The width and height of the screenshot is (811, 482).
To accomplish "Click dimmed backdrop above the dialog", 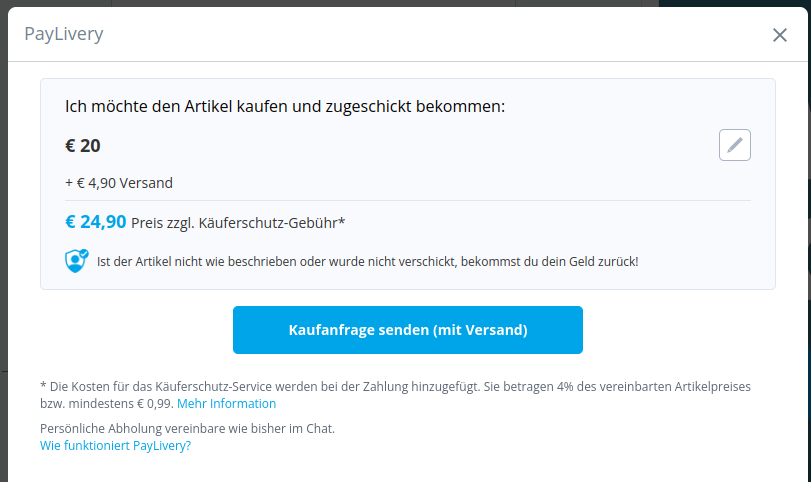I will click(x=300, y=3).
